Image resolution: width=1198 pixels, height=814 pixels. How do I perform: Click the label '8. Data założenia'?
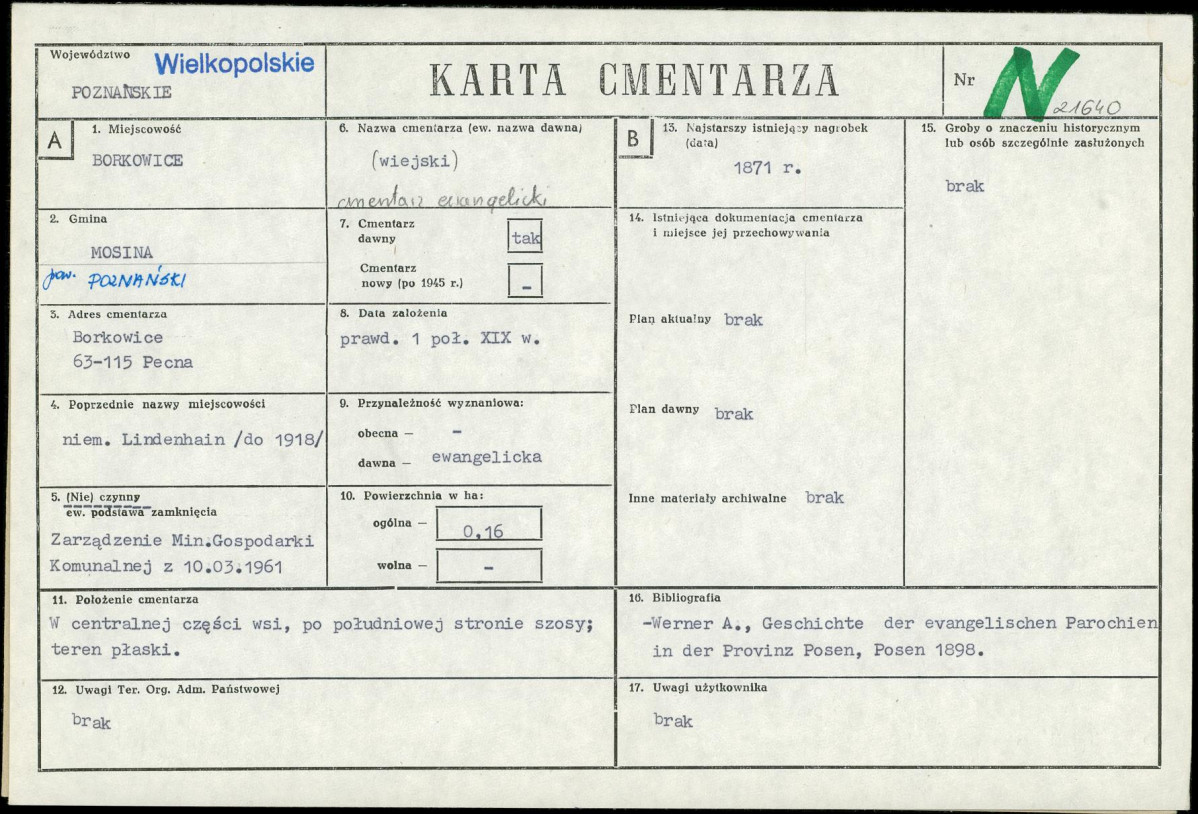click(393, 313)
